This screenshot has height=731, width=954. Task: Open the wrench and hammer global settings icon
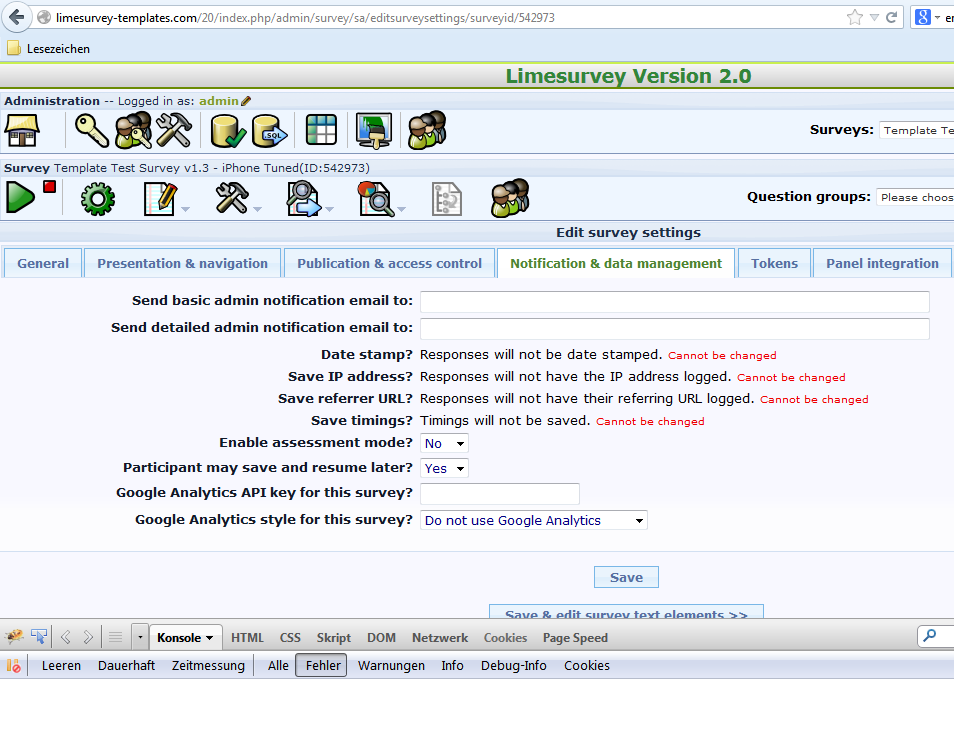coord(173,130)
